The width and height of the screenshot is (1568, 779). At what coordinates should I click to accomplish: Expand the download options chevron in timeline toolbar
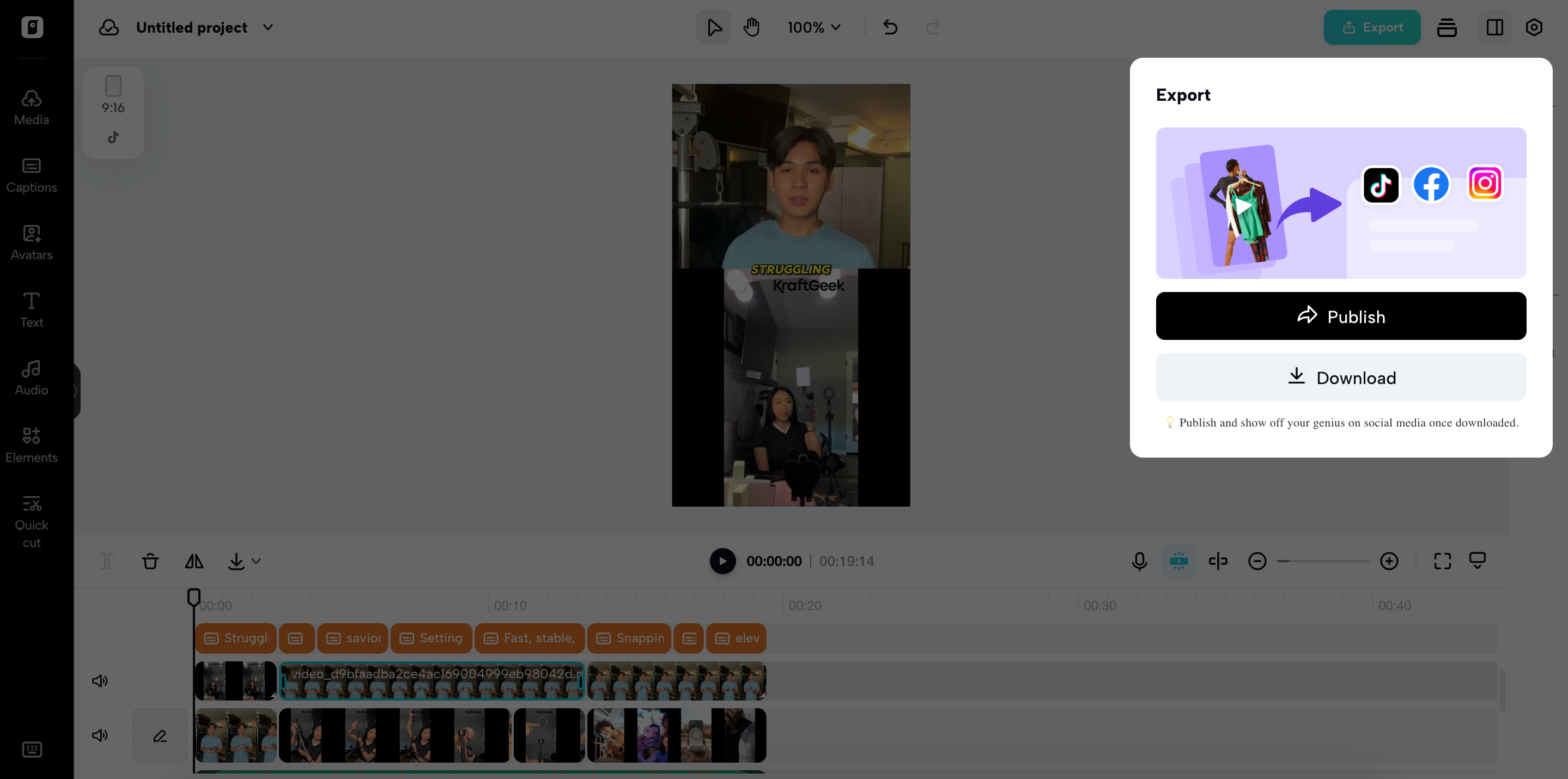coord(257,561)
